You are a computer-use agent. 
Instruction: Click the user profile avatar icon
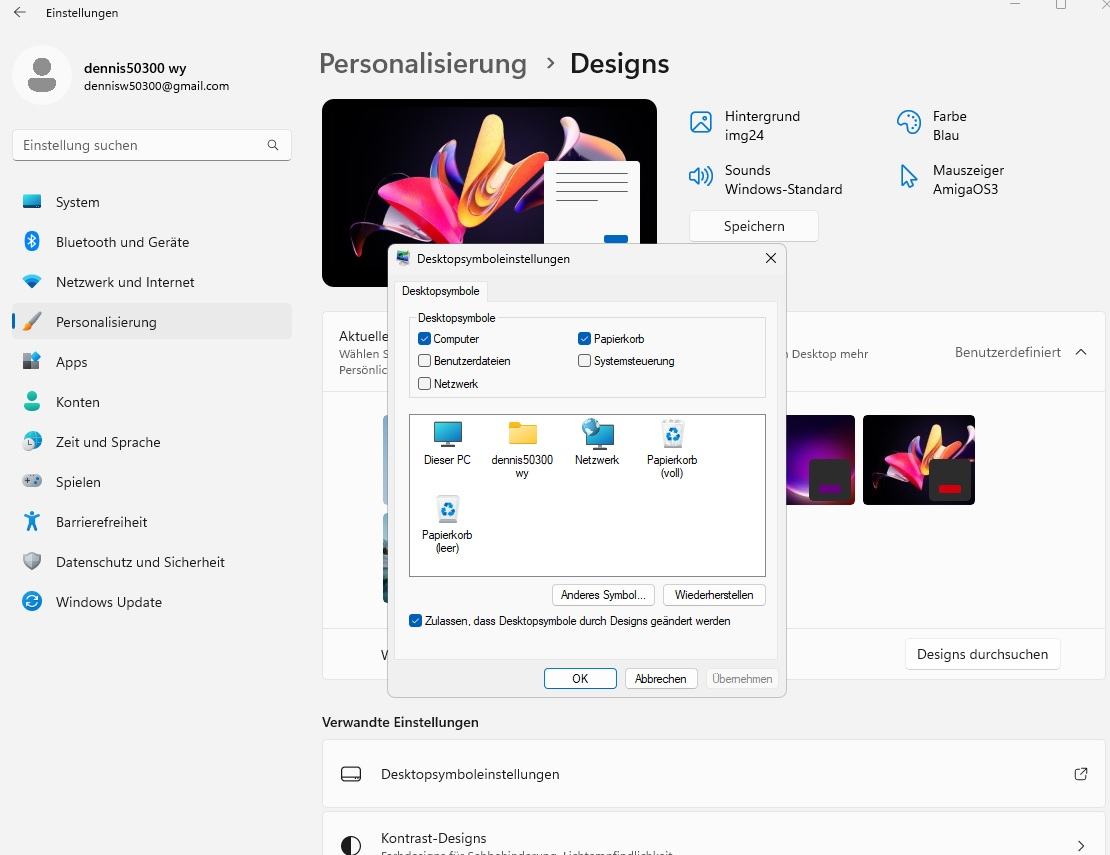pos(42,75)
